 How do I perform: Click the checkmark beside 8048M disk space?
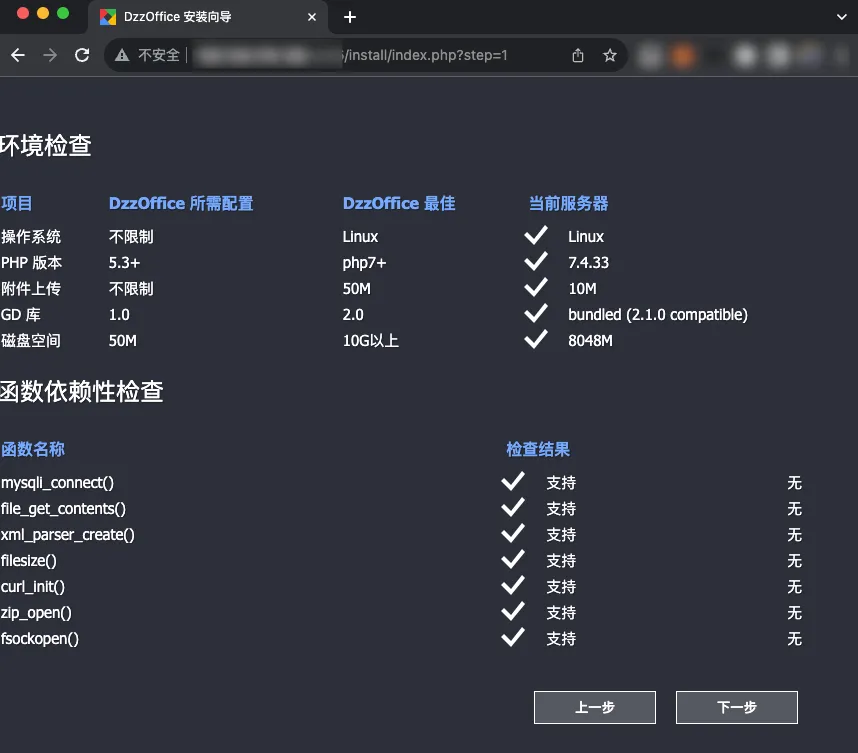pyautogui.click(x=536, y=340)
